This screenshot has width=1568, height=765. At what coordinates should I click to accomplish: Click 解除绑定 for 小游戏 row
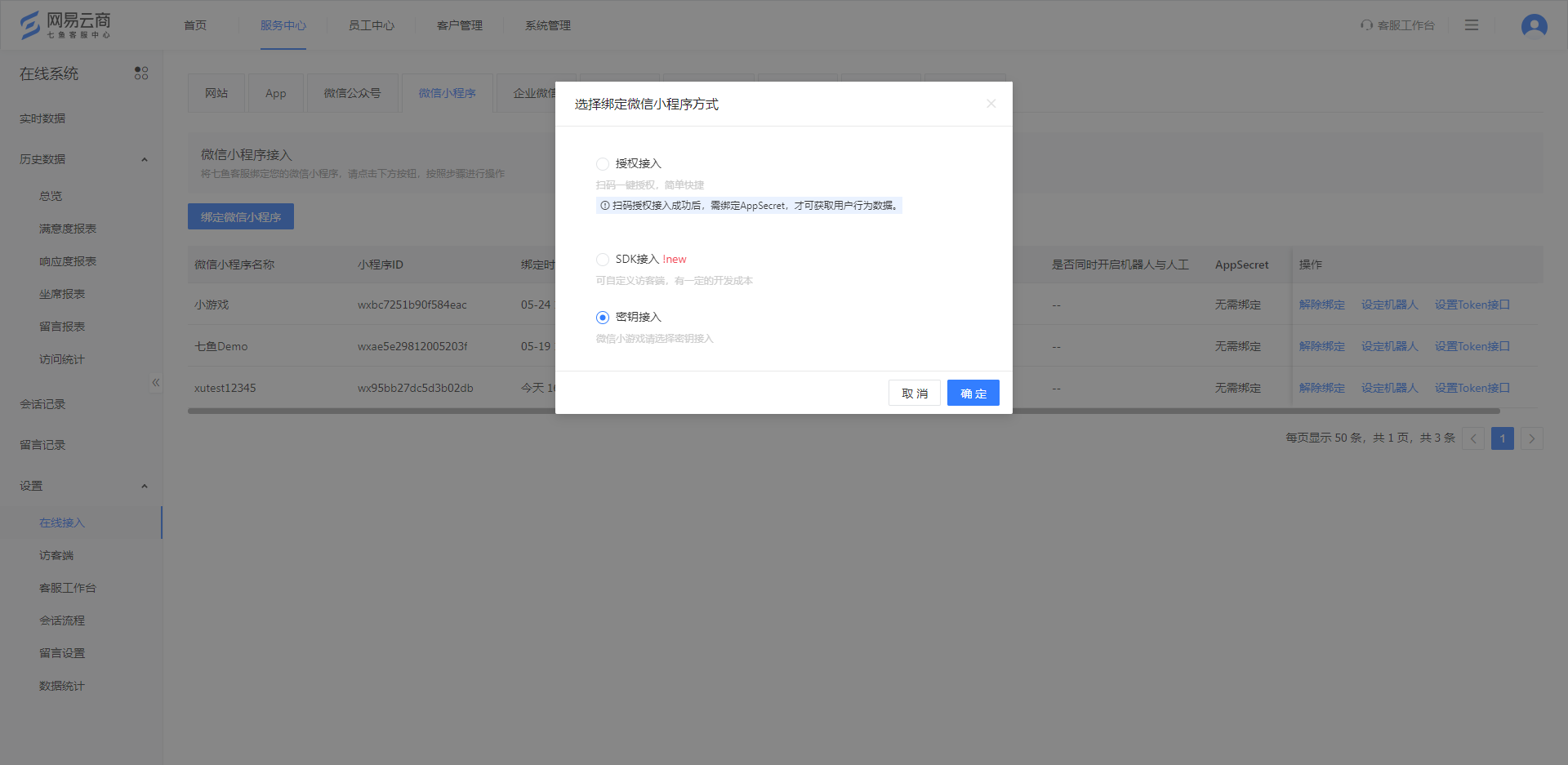[x=1321, y=305]
